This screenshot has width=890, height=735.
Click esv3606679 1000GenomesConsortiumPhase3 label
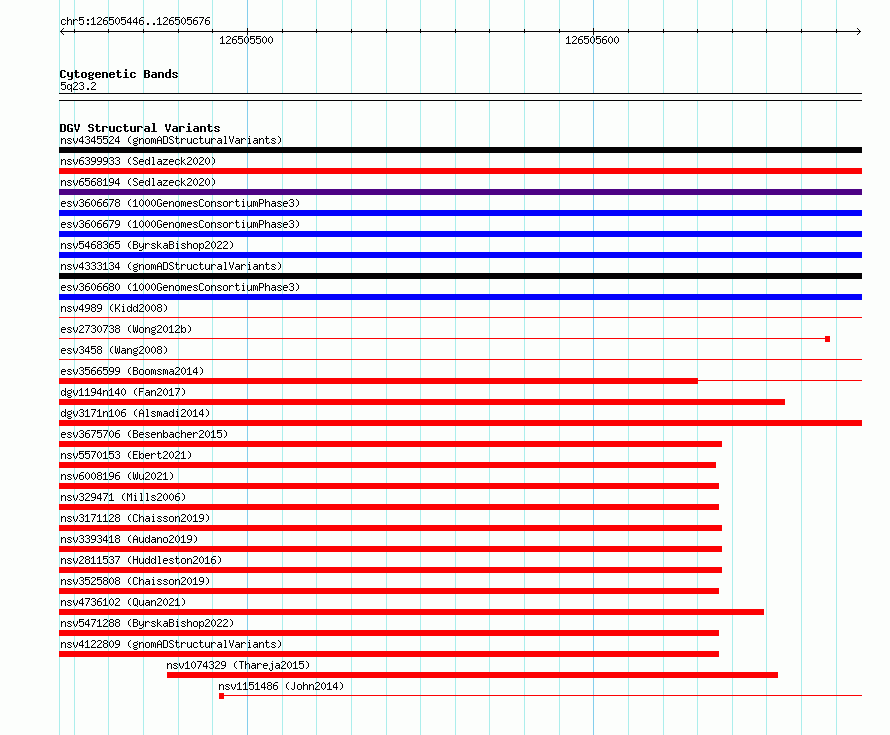(180, 224)
